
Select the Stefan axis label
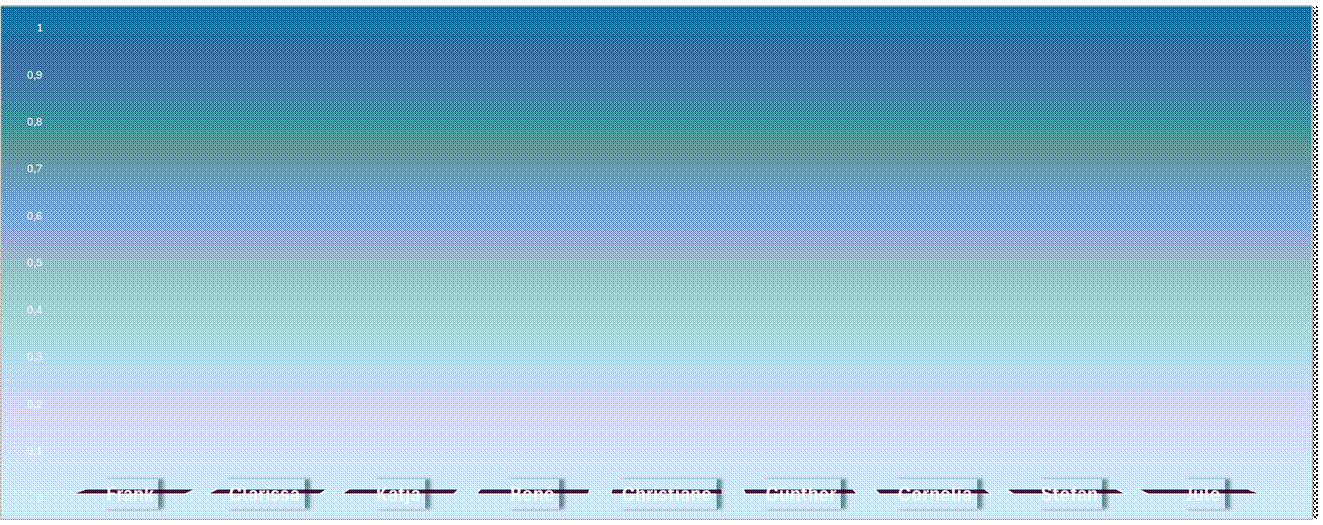click(1068, 493)
